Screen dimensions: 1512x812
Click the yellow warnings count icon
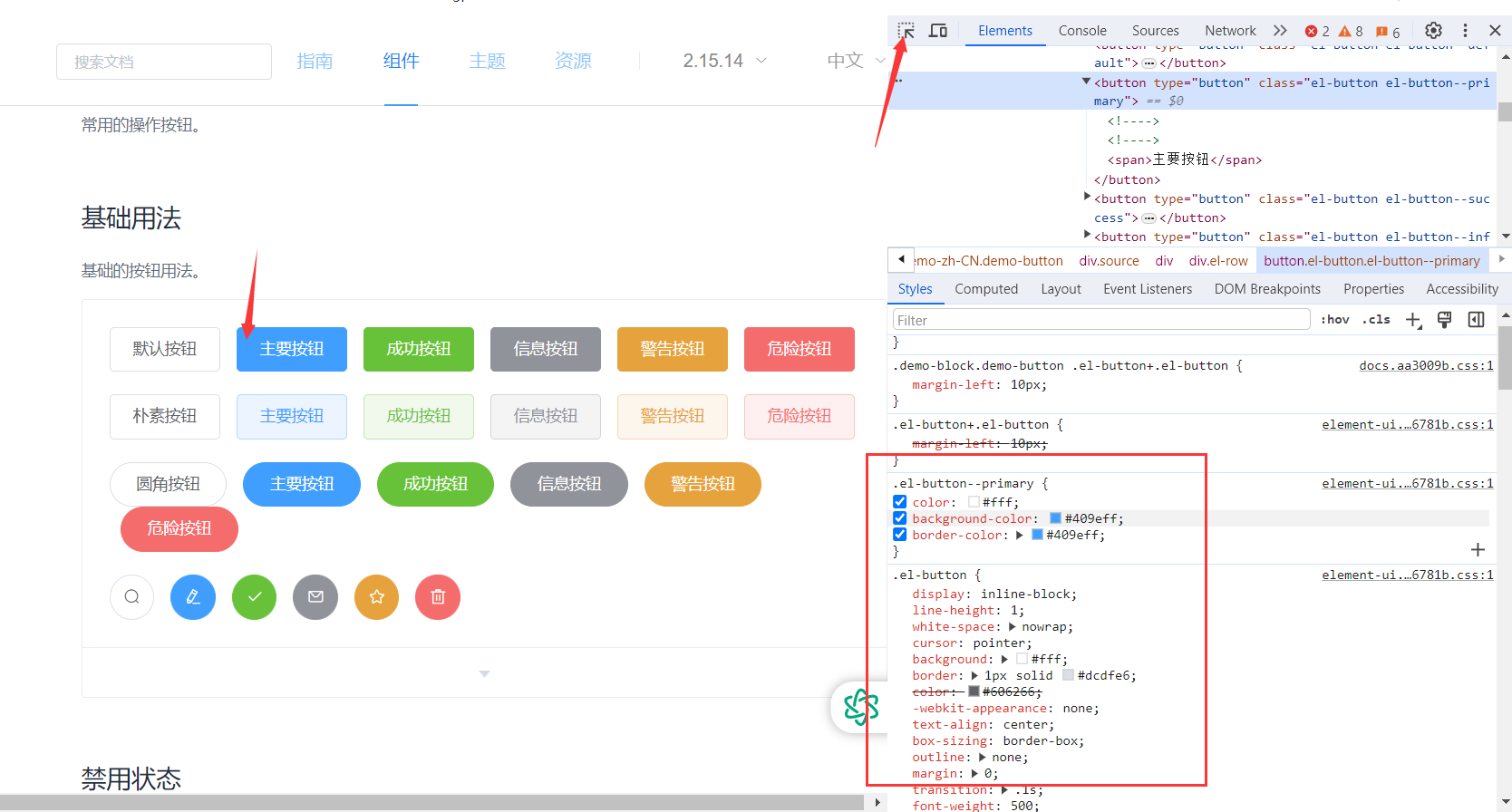click(x=1345, y=31)
